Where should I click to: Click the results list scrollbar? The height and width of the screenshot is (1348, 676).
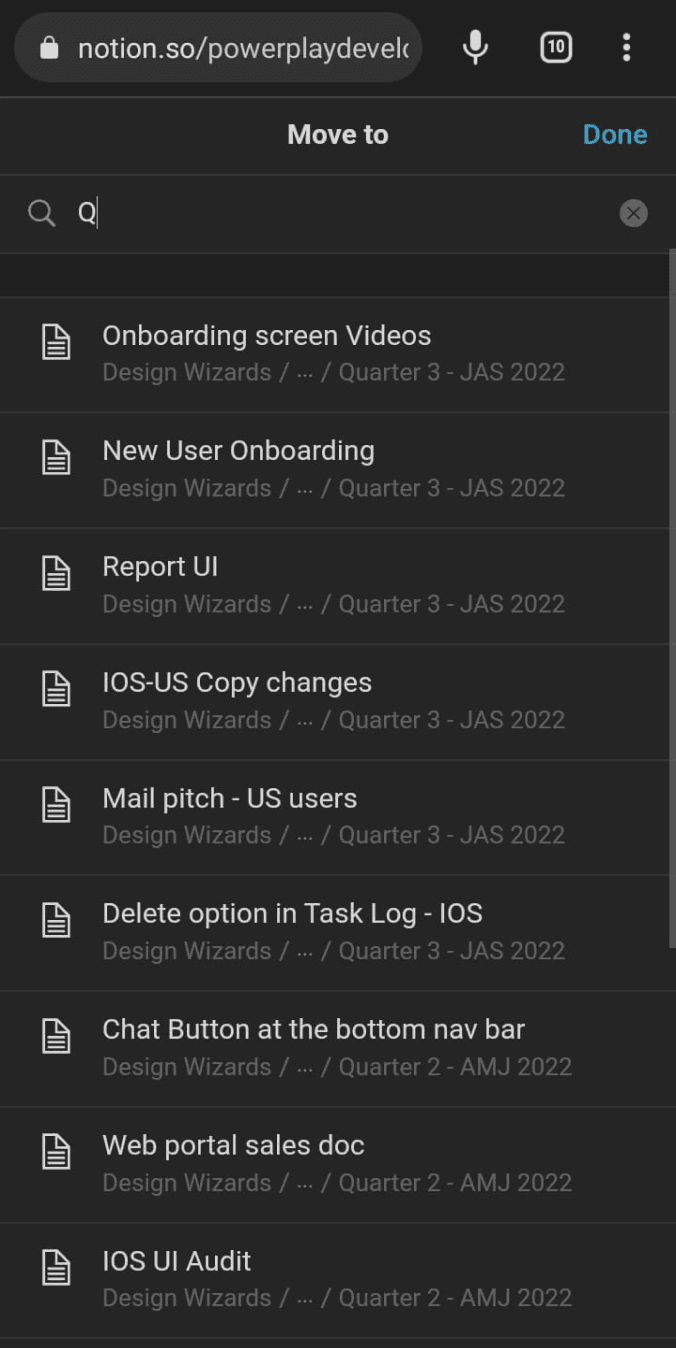click(x=672, y=598)
